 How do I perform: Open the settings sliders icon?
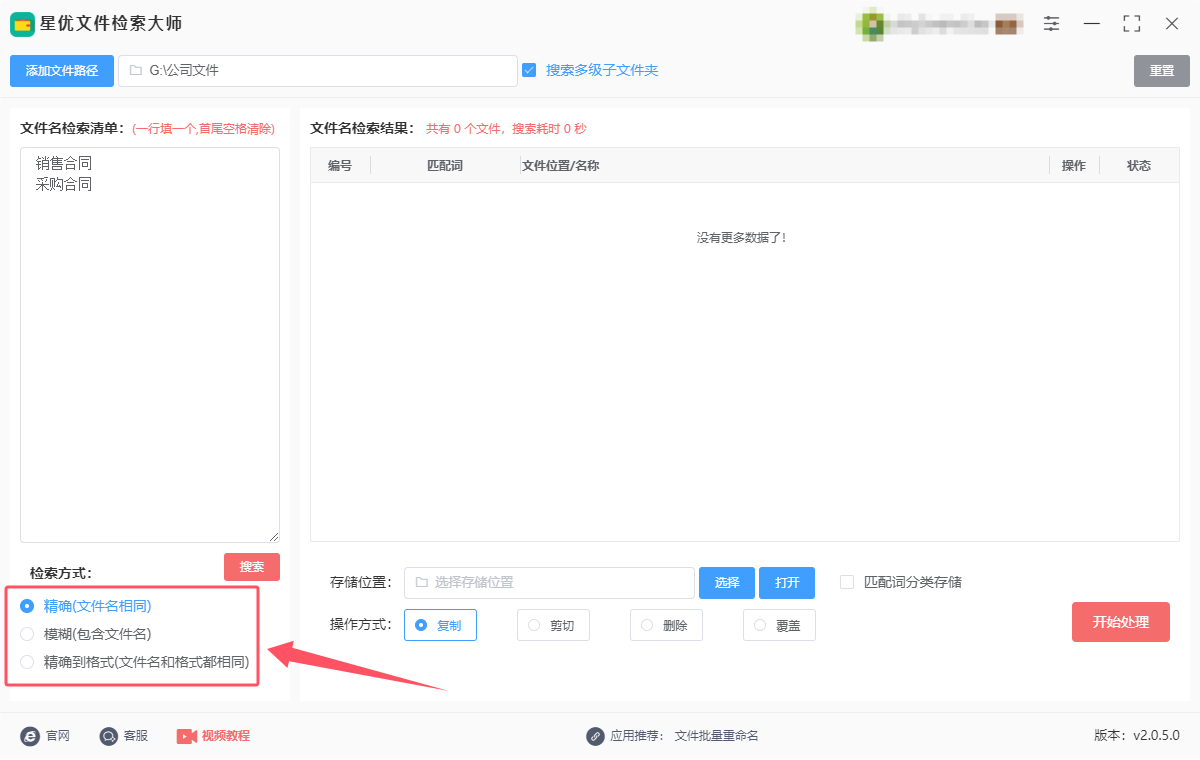pyautogui.click(x=1052, y=23)
